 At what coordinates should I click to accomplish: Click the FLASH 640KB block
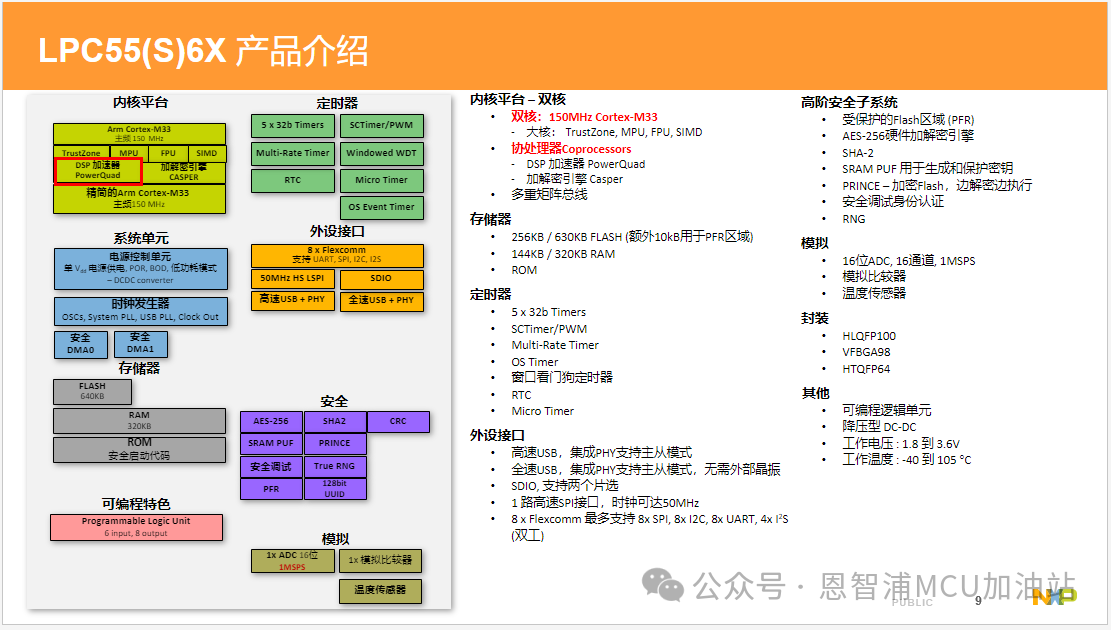tap(92, 391)
